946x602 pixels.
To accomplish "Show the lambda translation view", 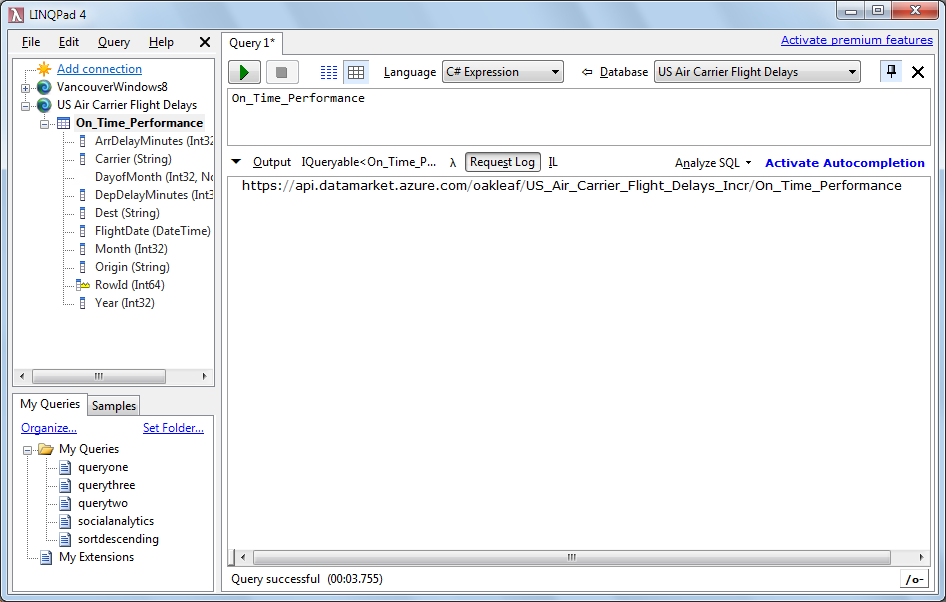I will coord(452,162).
